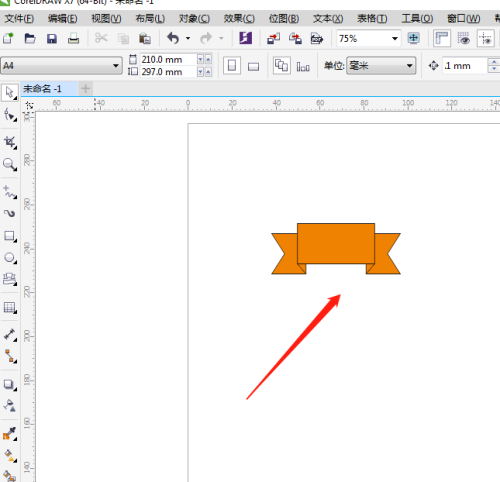Expand the A4 page size dropdown

[61, 65]
